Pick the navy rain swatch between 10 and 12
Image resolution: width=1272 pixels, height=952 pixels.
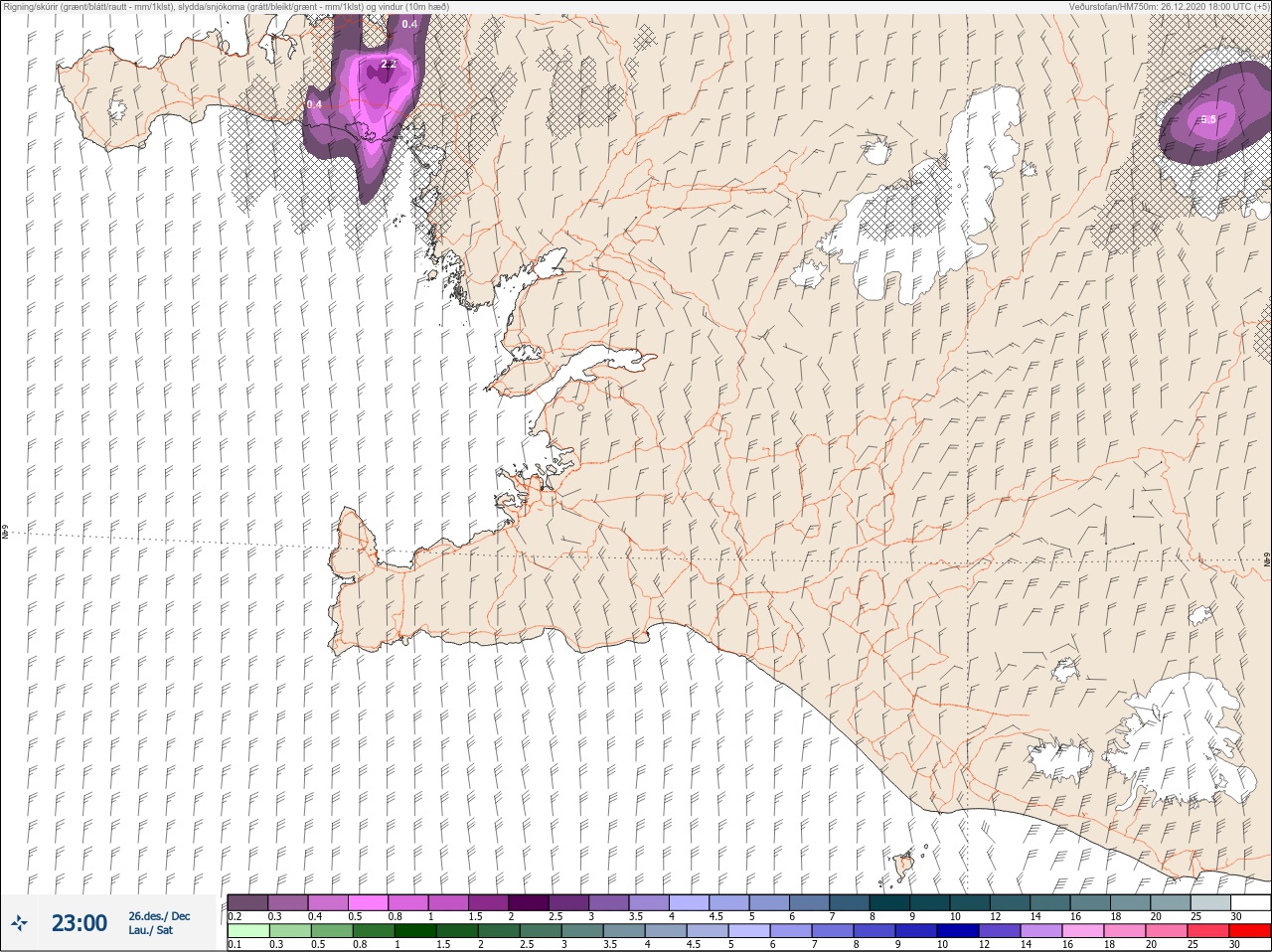[x=958, y=931]
